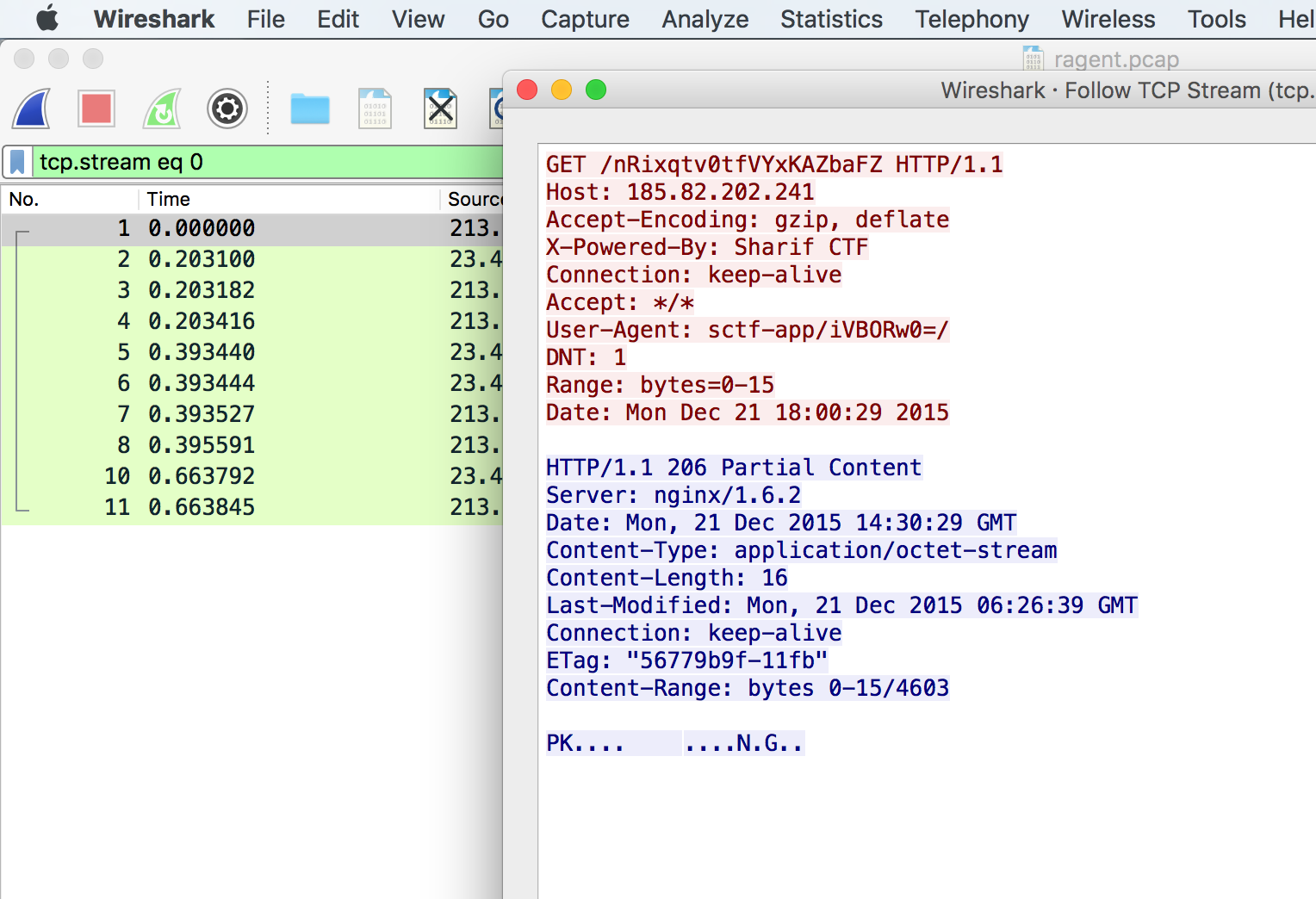Click the display filter field 'tcp.stream eq 0'

(x=267, y=162)
